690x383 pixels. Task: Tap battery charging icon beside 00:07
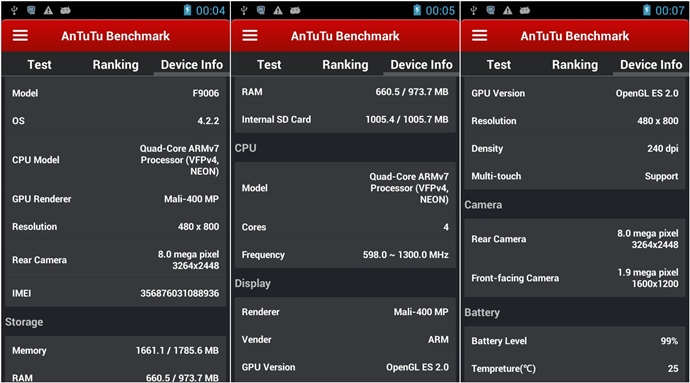[x=647, y=10]
